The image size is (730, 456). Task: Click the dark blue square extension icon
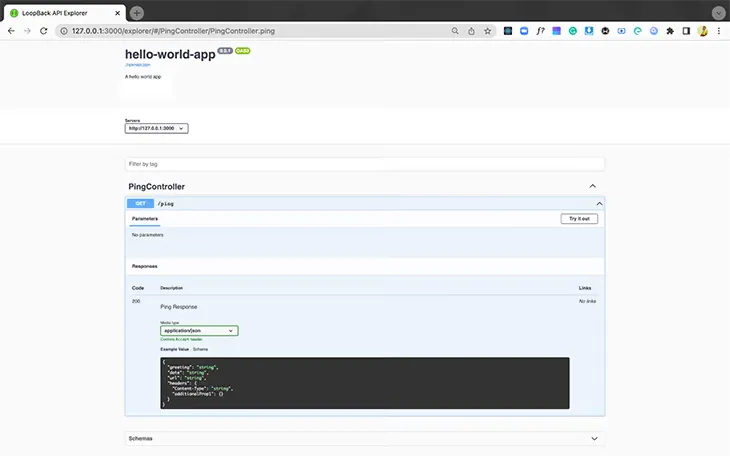click(508, 31)
